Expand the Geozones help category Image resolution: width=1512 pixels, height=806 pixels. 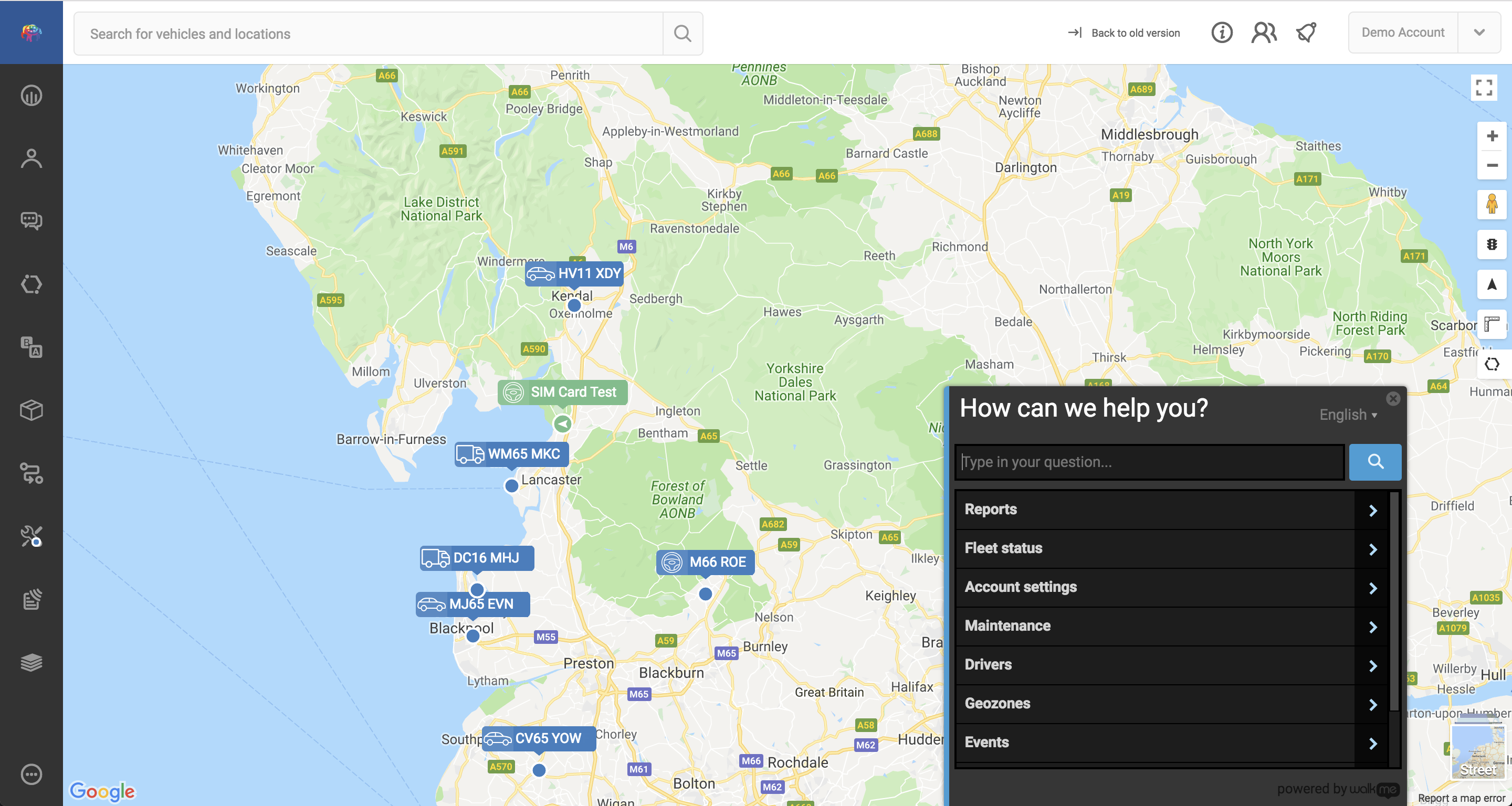pyautogui.click(x=1172, y=703)
